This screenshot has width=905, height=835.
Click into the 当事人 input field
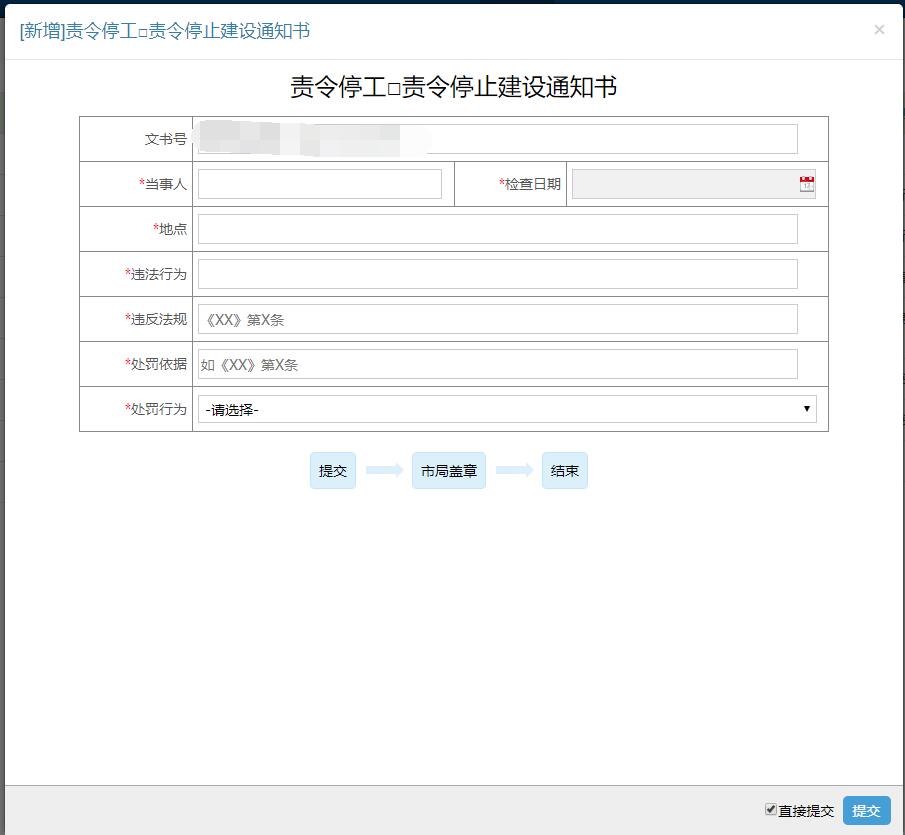[319, 184]
